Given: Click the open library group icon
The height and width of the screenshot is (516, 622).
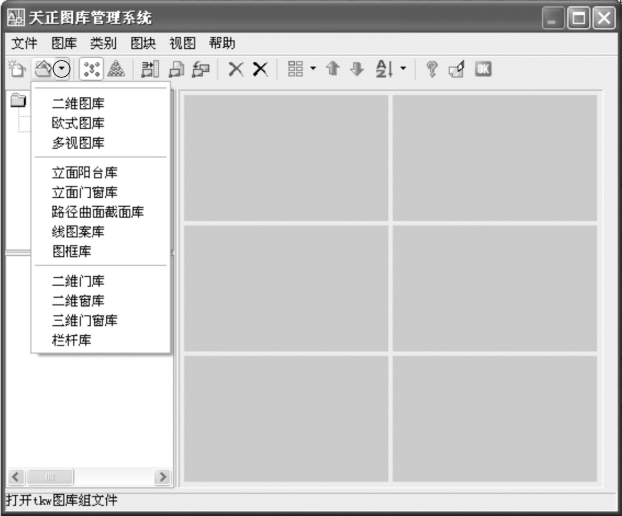Looking at the screenshot, I should 43,69.
